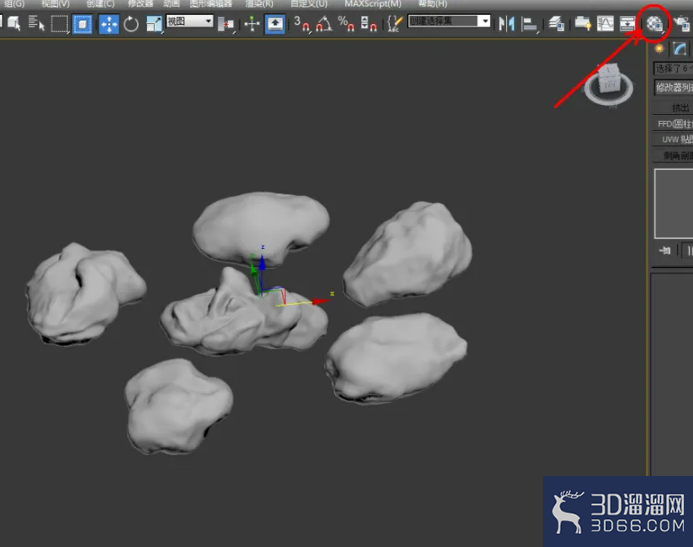Click the selected object name field

673,68
